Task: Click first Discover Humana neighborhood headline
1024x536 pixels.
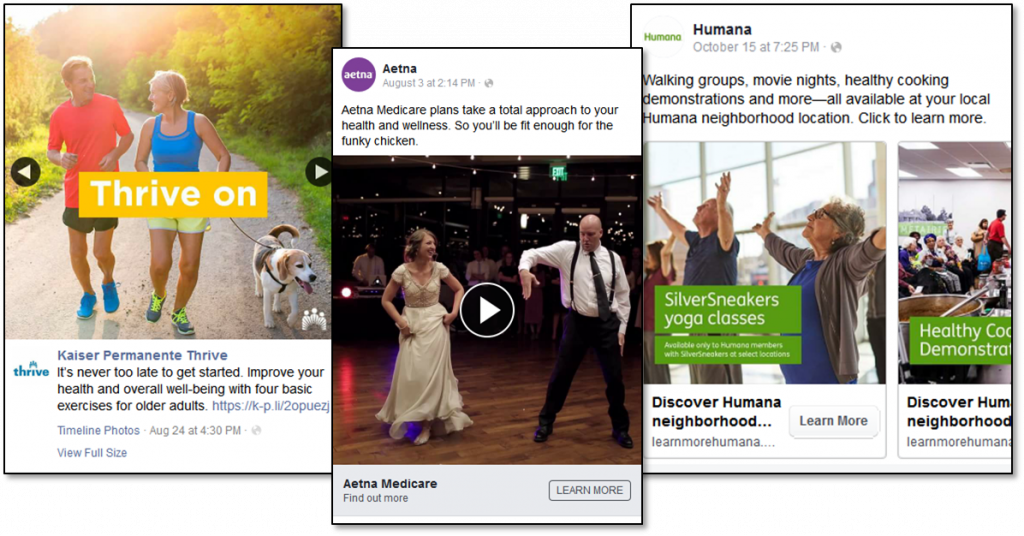Action: point(716,411)
